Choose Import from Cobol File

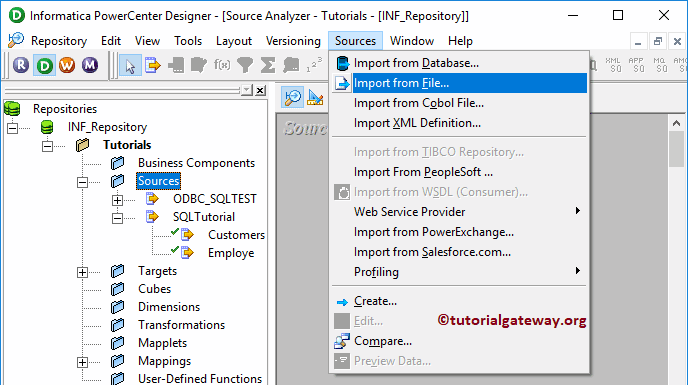point(459,103)
